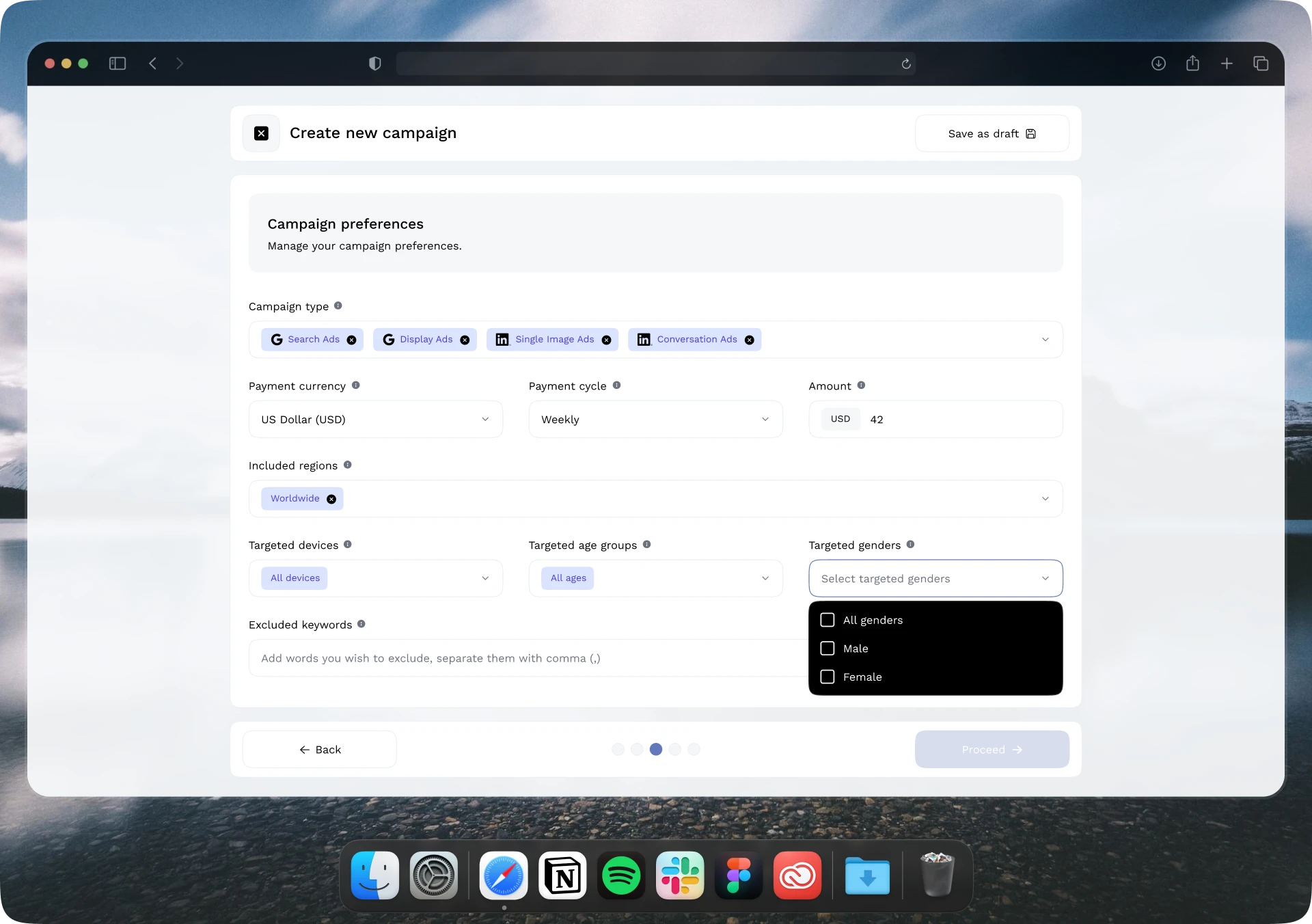Screen dimensions: 1312x924
Task: Check the Female checkbox
Action: [x=828, y=677]
